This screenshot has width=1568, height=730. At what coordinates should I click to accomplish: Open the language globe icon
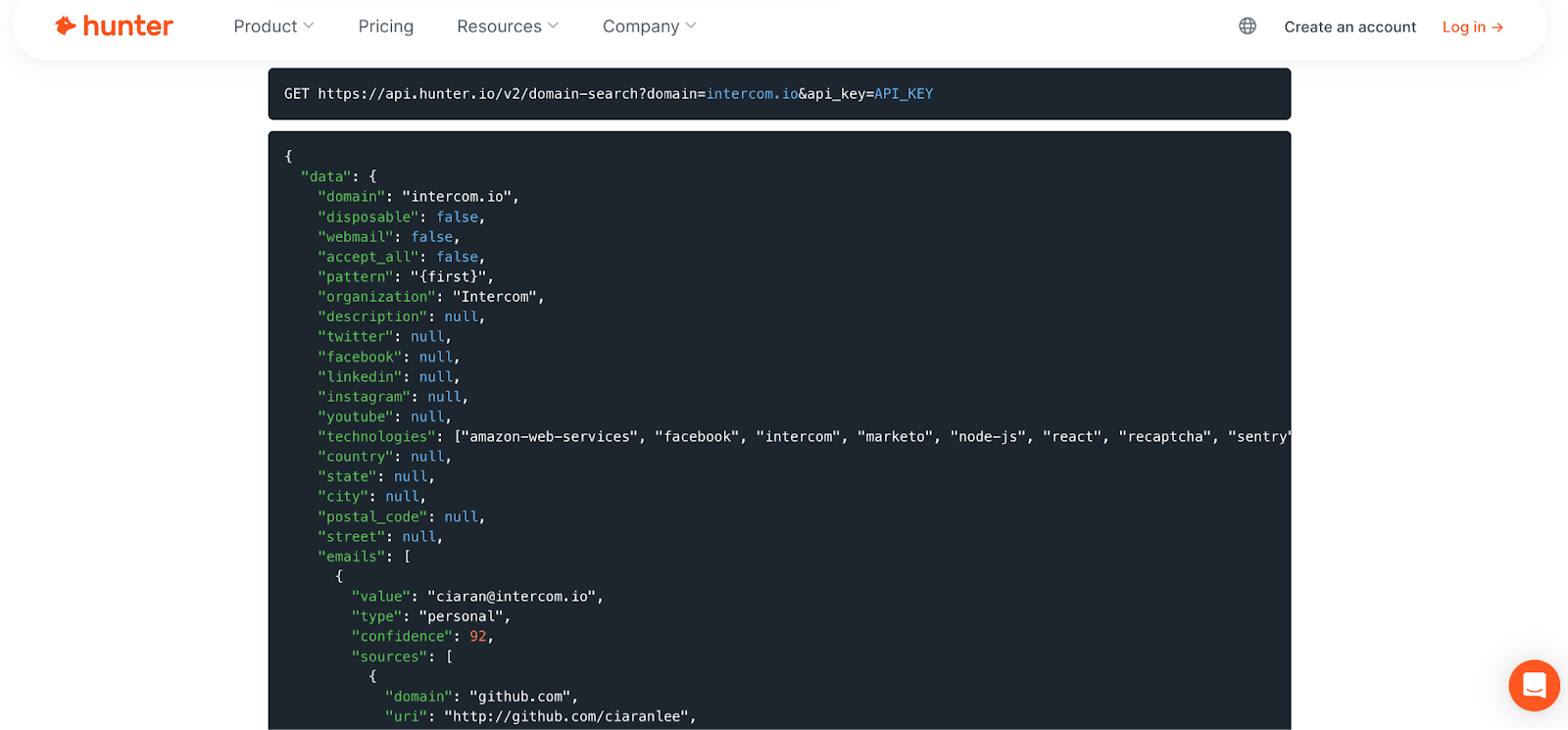point(1248,26)
